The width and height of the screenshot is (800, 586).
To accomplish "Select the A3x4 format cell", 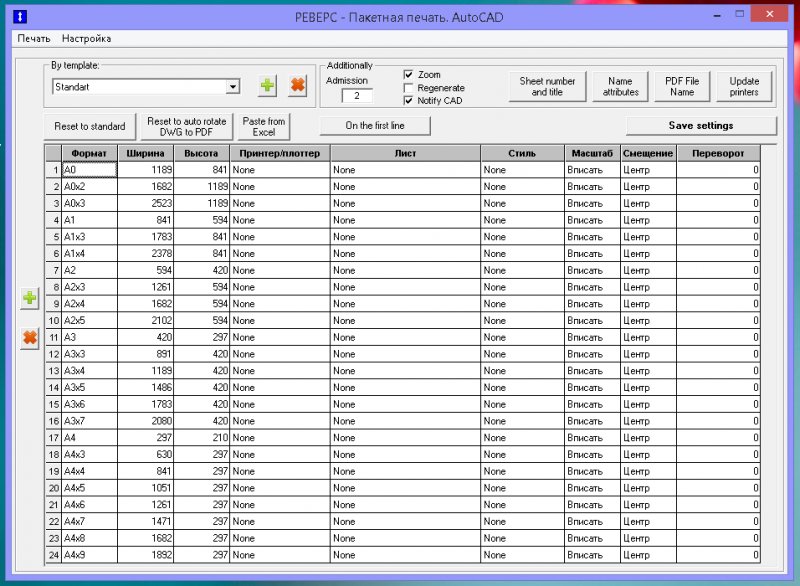I will [x=90, y=371].
